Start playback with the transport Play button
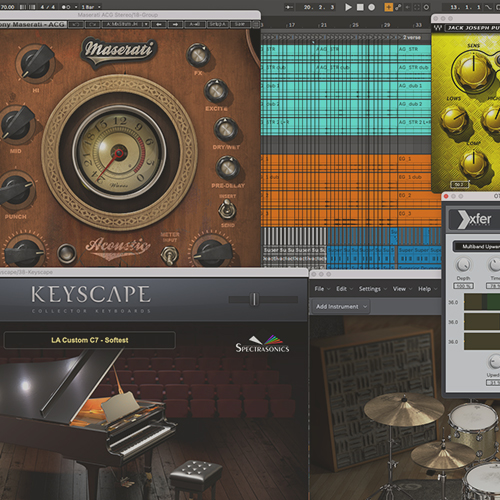Viewport: 500px width, 500px height. click(348, 7)
